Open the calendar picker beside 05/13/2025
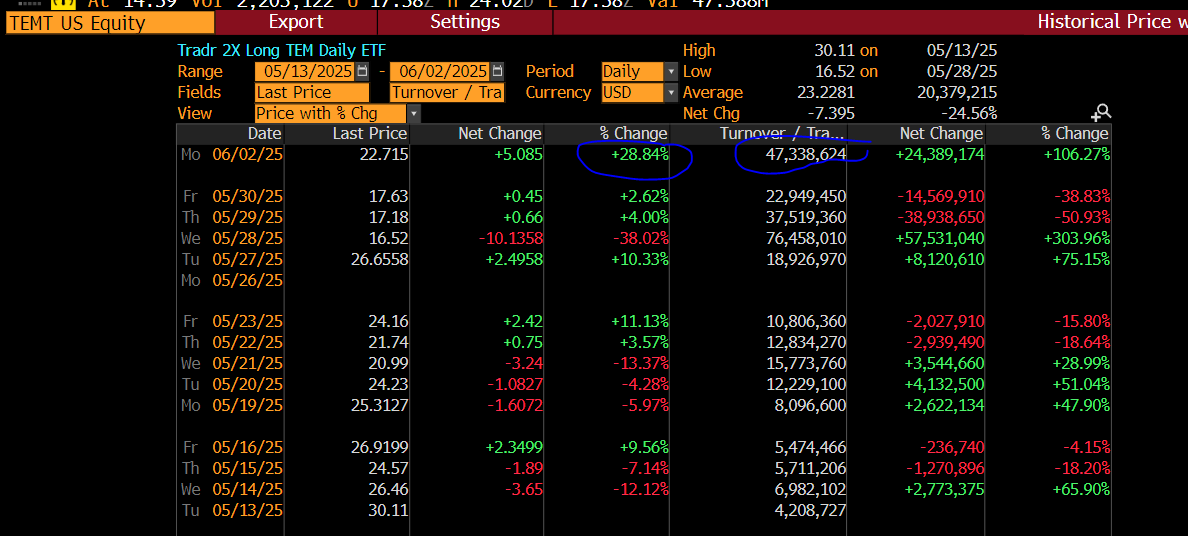Screen dimensions: 1188x536 point(362,71)
